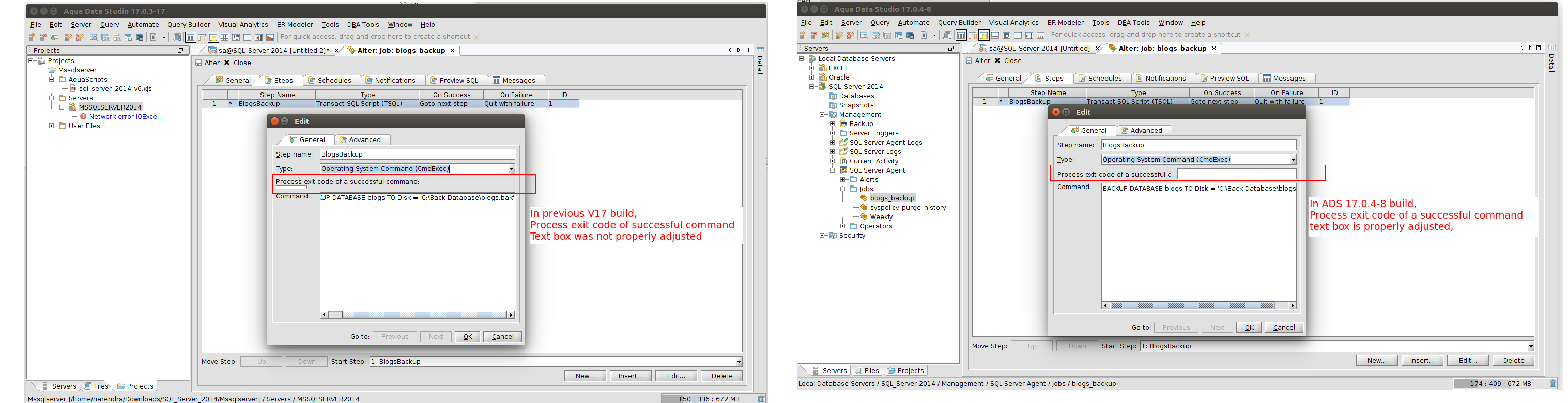Click the red Network error icon in the Projects tree
Viewport: 1568px width, 403px height.
83,116
